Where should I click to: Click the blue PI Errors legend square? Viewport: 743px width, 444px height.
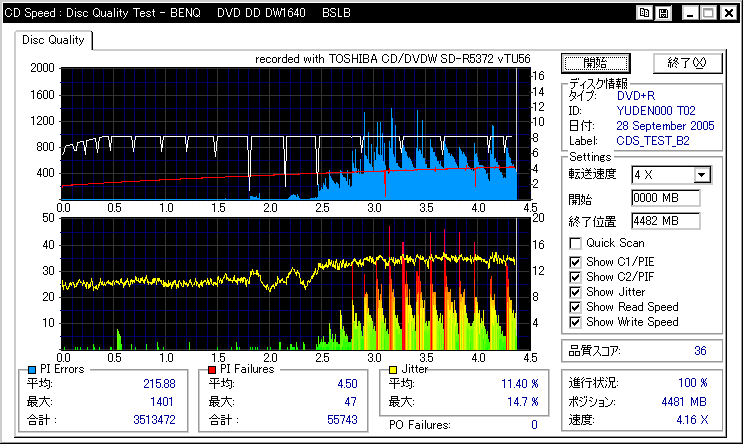click(x=32, y=370)
